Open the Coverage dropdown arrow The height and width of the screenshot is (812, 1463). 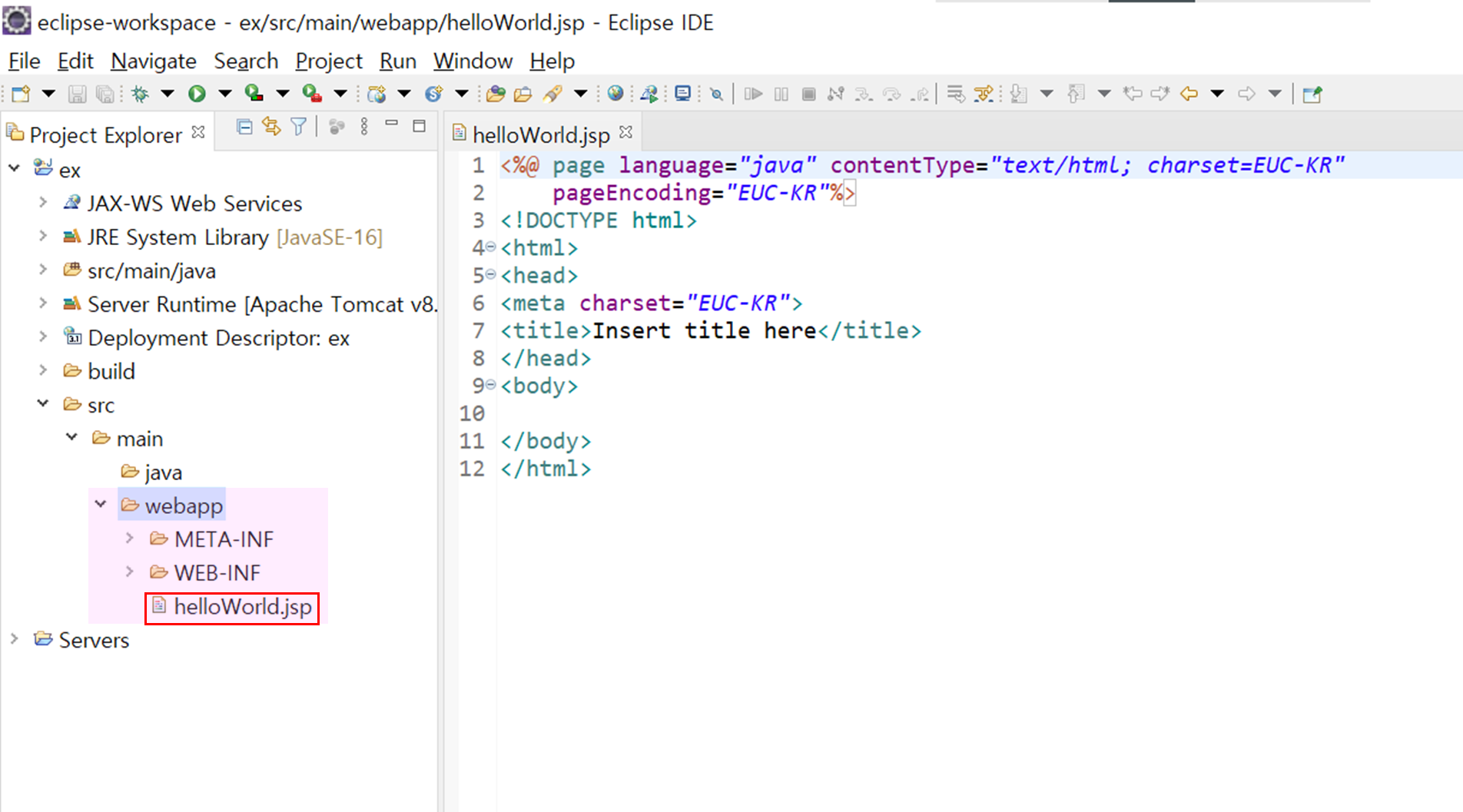point(282,94)
